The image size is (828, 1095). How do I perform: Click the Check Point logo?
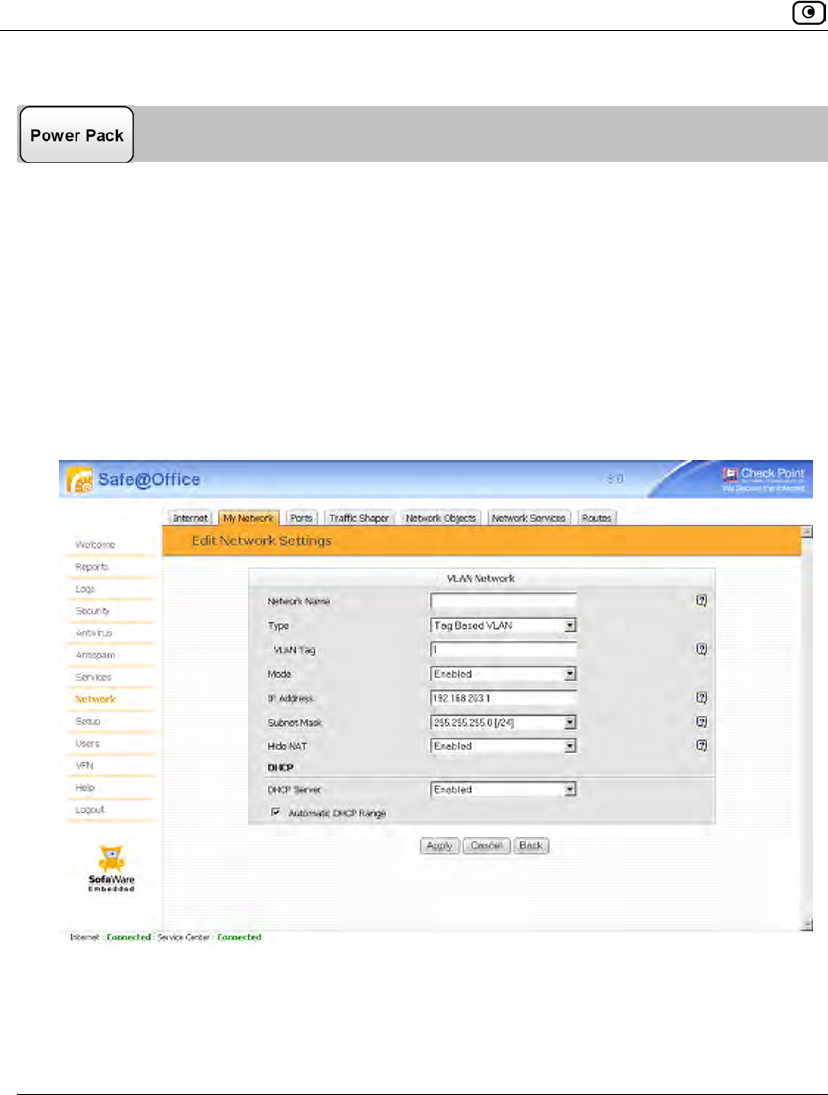tap(763, 479)
